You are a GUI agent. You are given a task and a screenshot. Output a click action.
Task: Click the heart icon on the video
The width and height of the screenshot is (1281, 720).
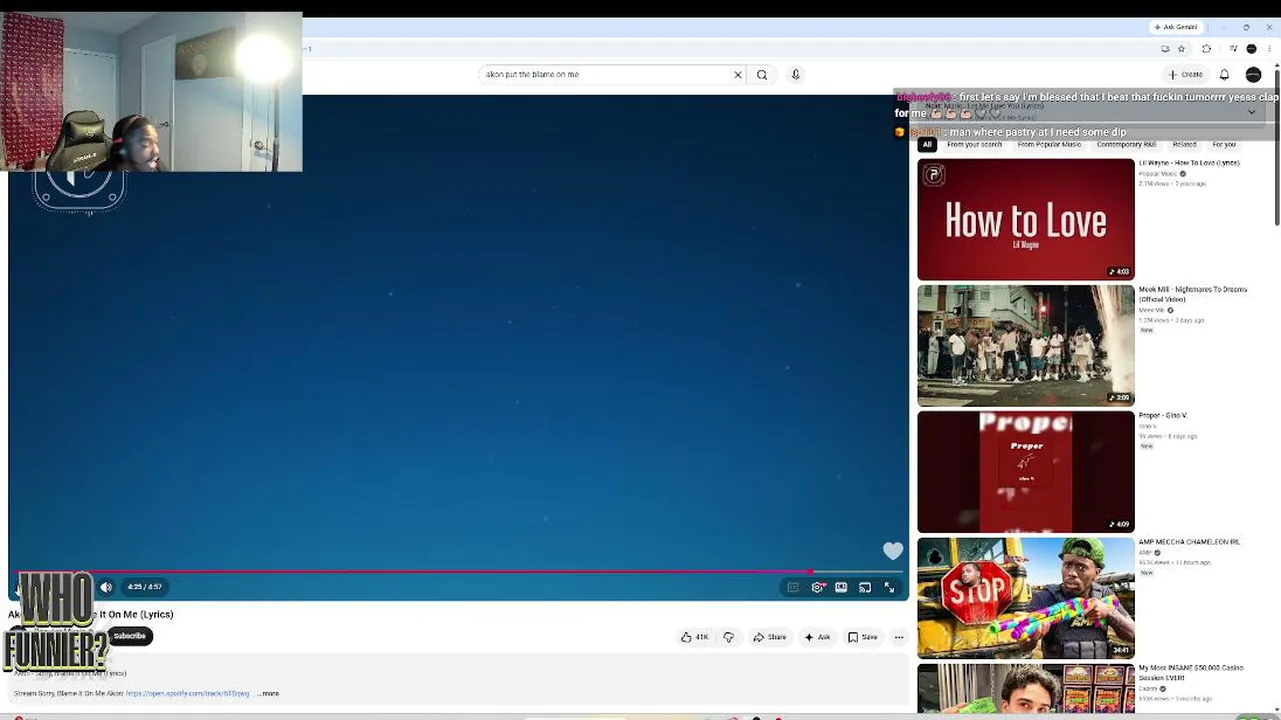tap(893, 551)
